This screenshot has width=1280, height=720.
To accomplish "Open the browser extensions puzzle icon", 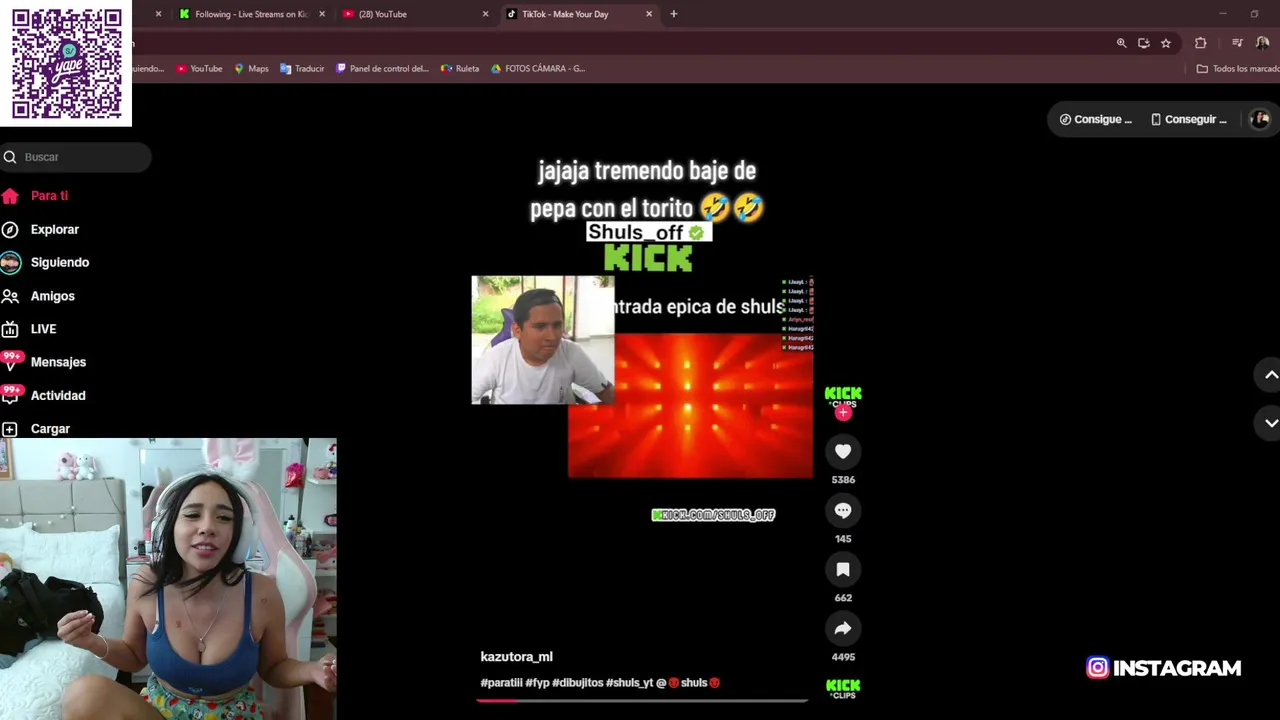I will (1200, 43).
